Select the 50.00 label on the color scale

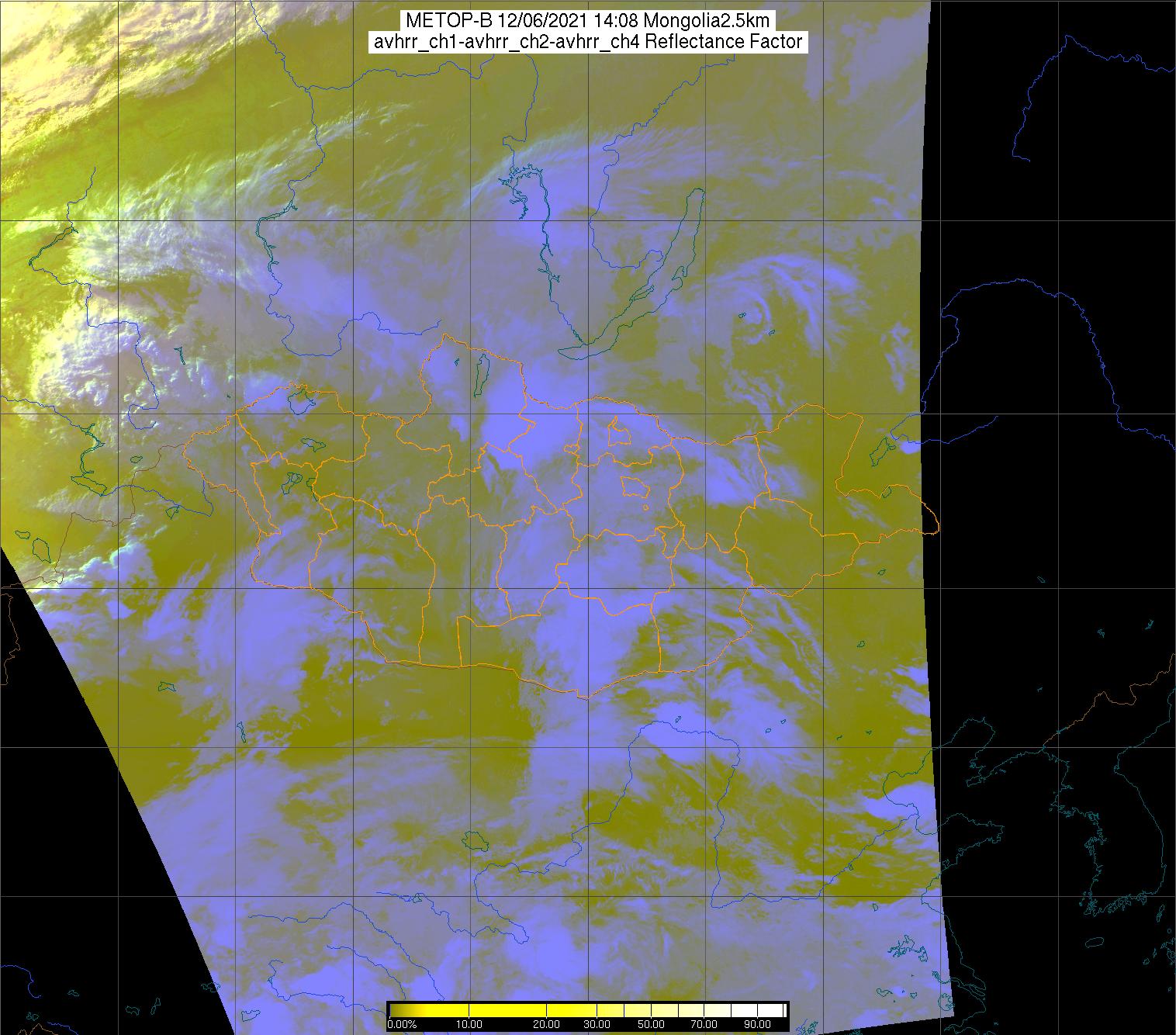[650, 1024]
